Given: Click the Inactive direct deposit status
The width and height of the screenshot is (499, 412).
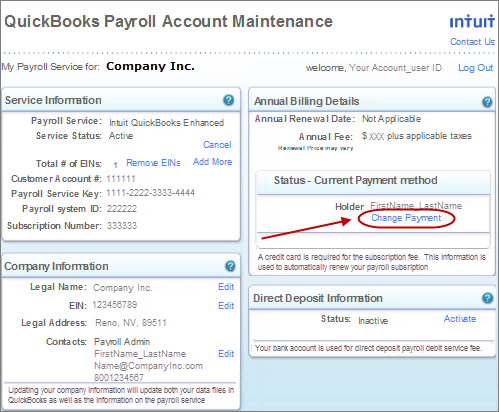Looking at the screenshot, I should 373,321.
